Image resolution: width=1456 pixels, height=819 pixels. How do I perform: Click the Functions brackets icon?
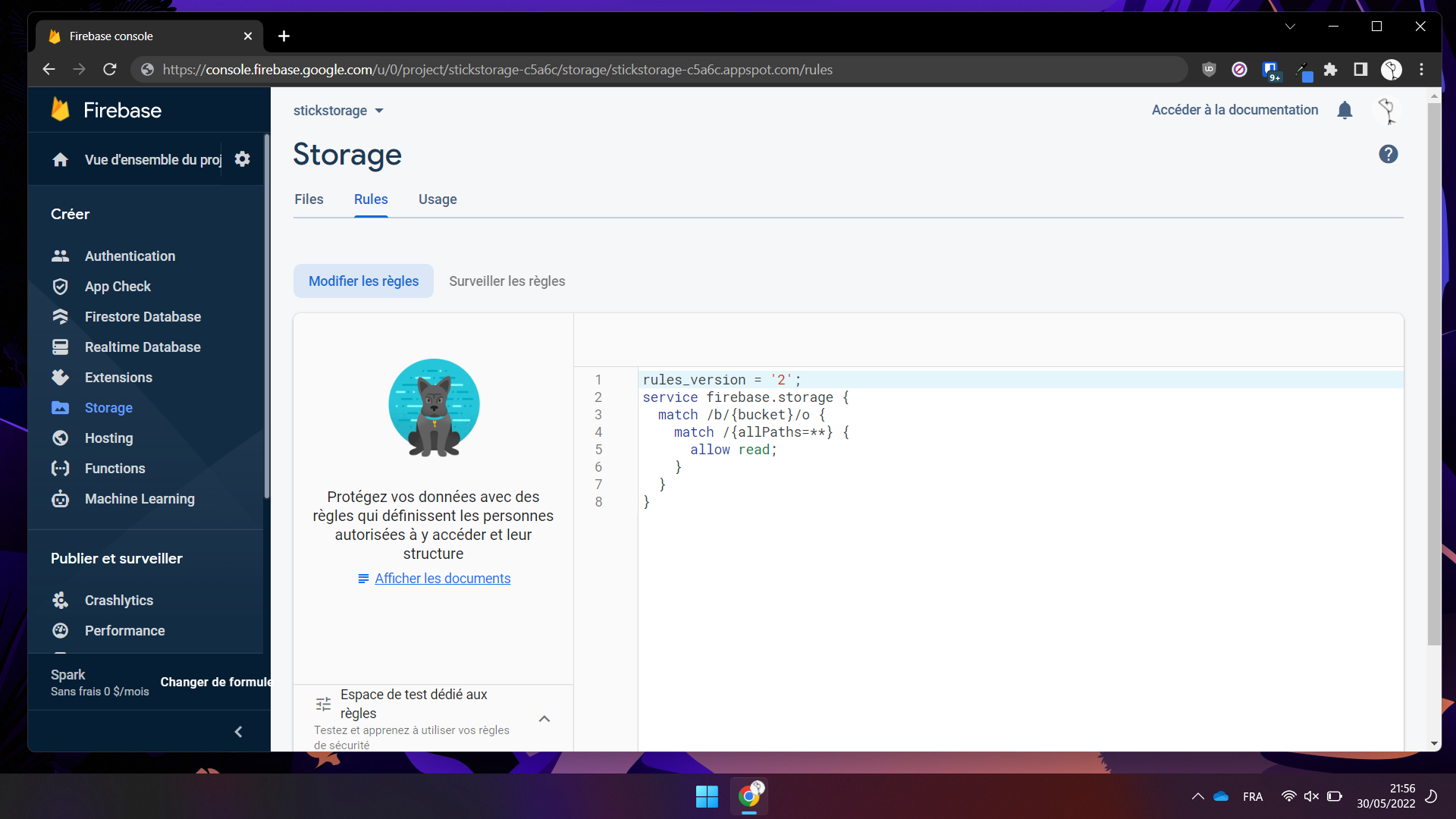(x=61, y=469)
